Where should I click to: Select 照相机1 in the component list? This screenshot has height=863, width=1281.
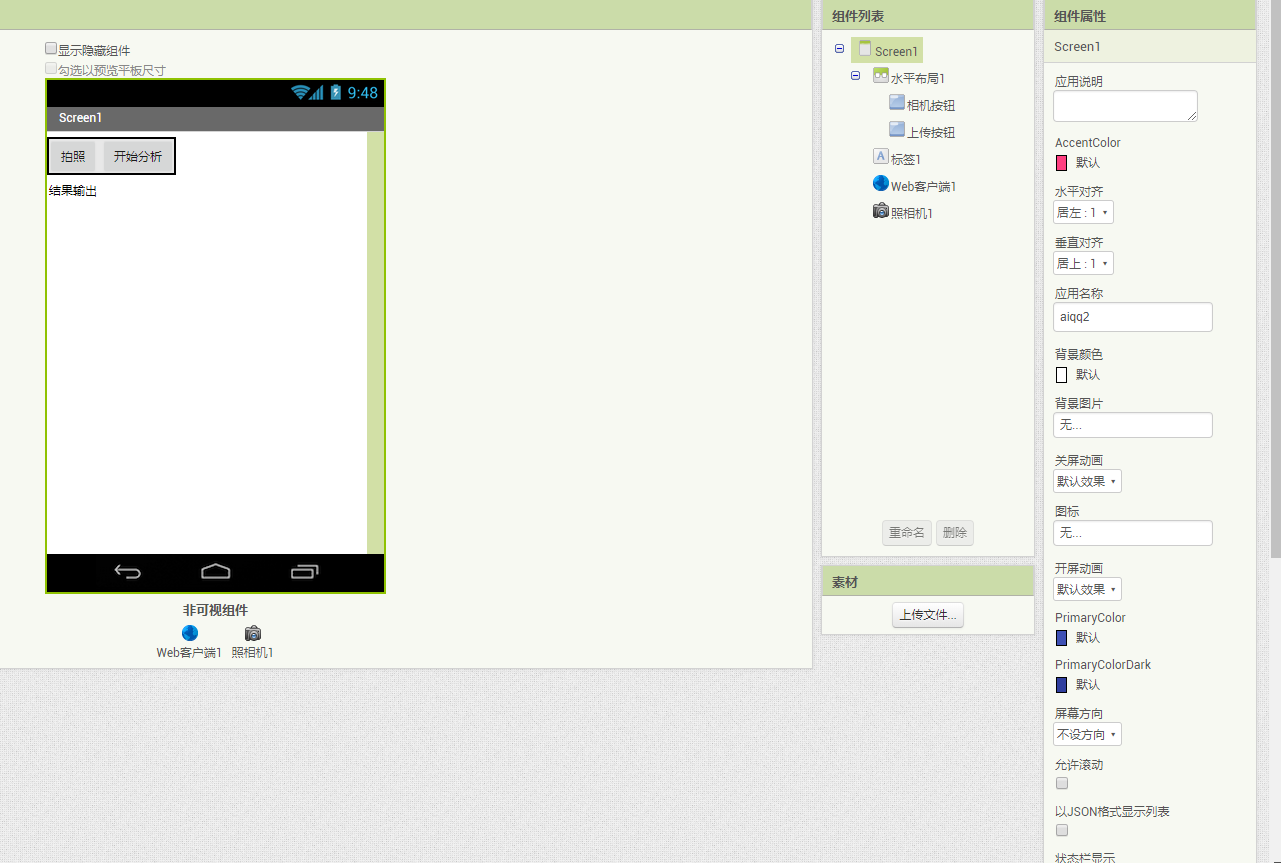(911, 213)
